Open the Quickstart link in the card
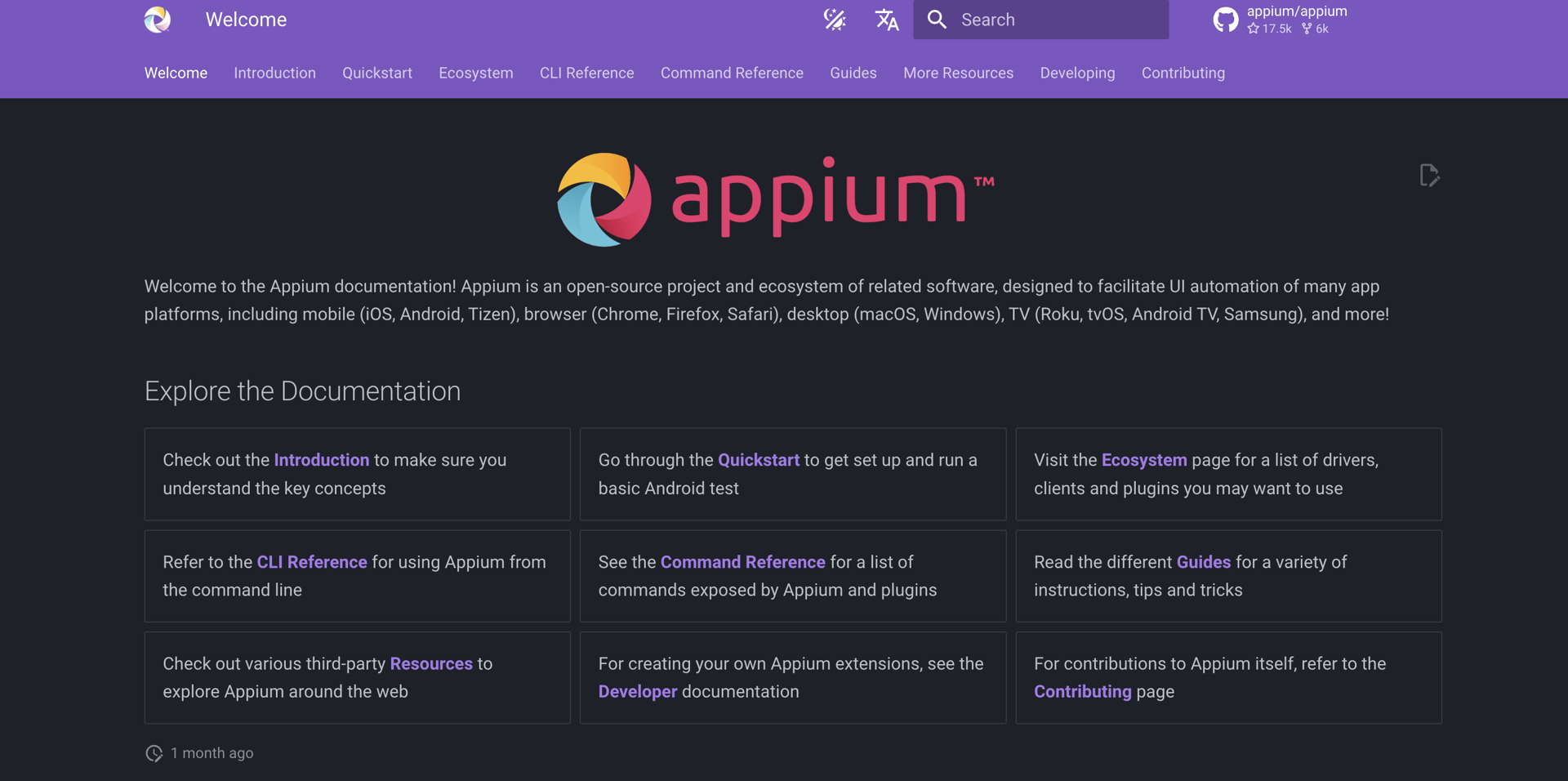Screen dimensions: 1568x781 pyautogui.click(x=758, y=460)
